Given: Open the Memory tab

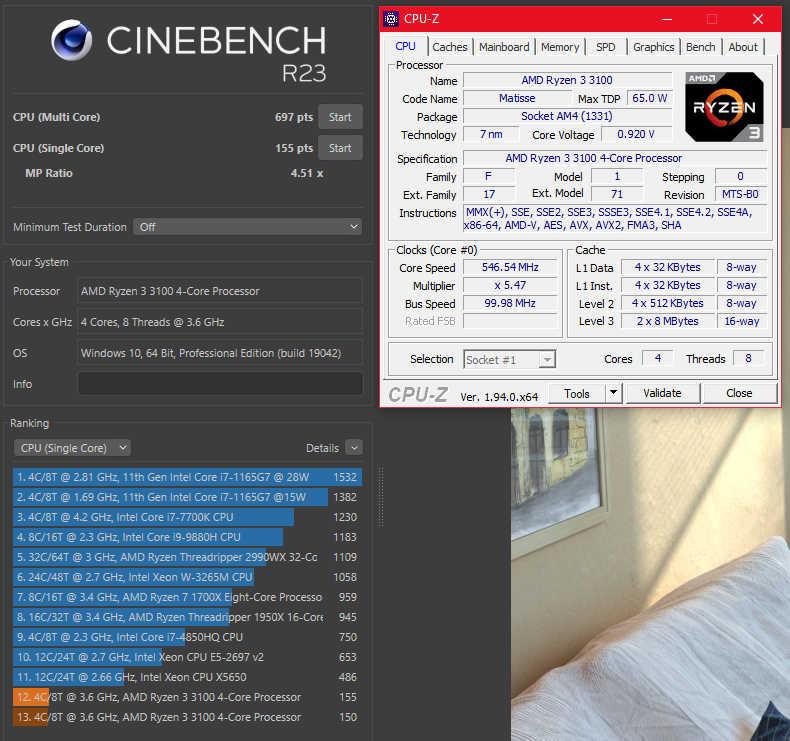Looking at the screenshot, I should point(560,47).
